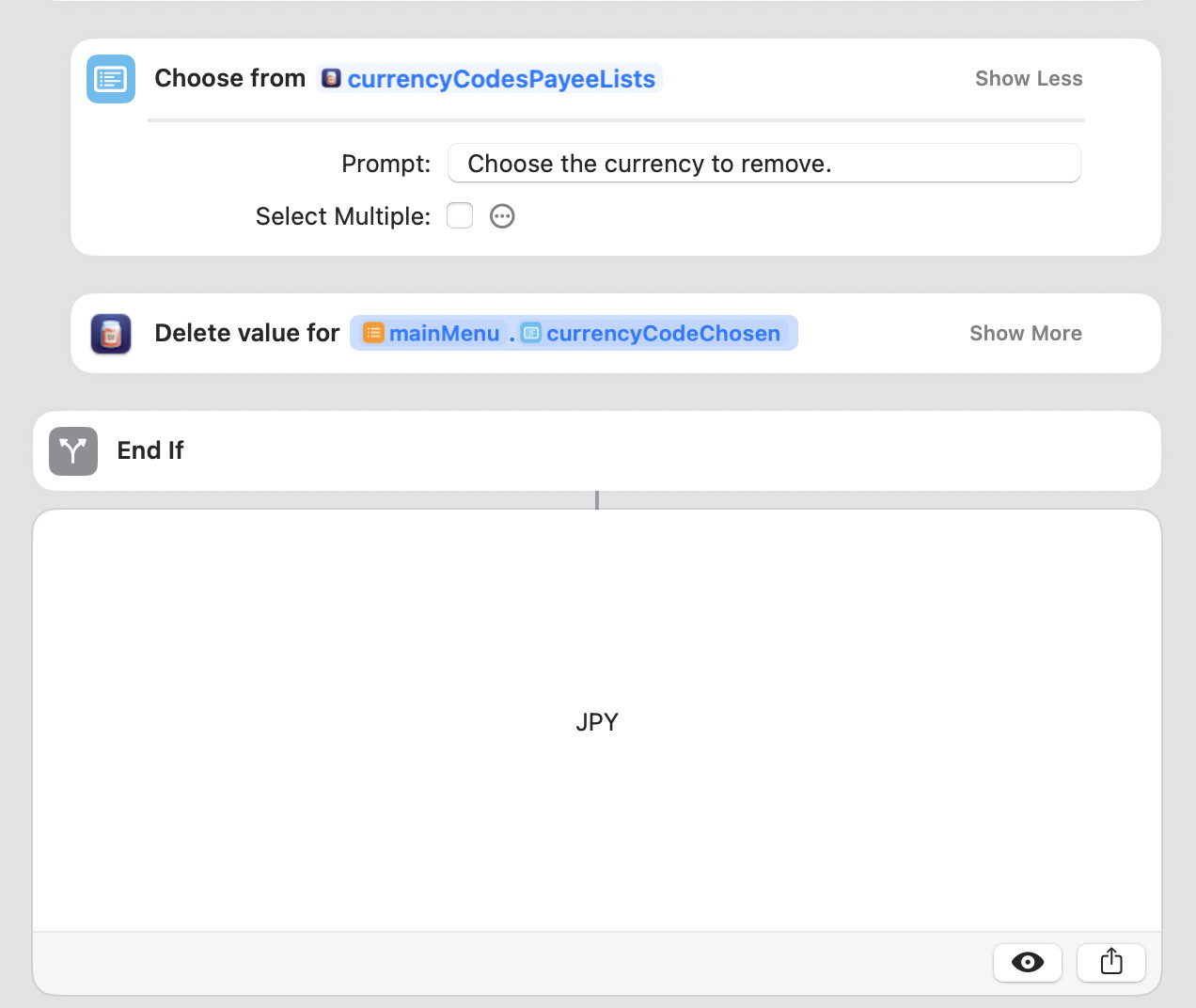The width and height of the screenshot is (1196, 1008).
Task: Select the currencyCodesPayeeLists variable token
Action: click(x=490, y=79)
